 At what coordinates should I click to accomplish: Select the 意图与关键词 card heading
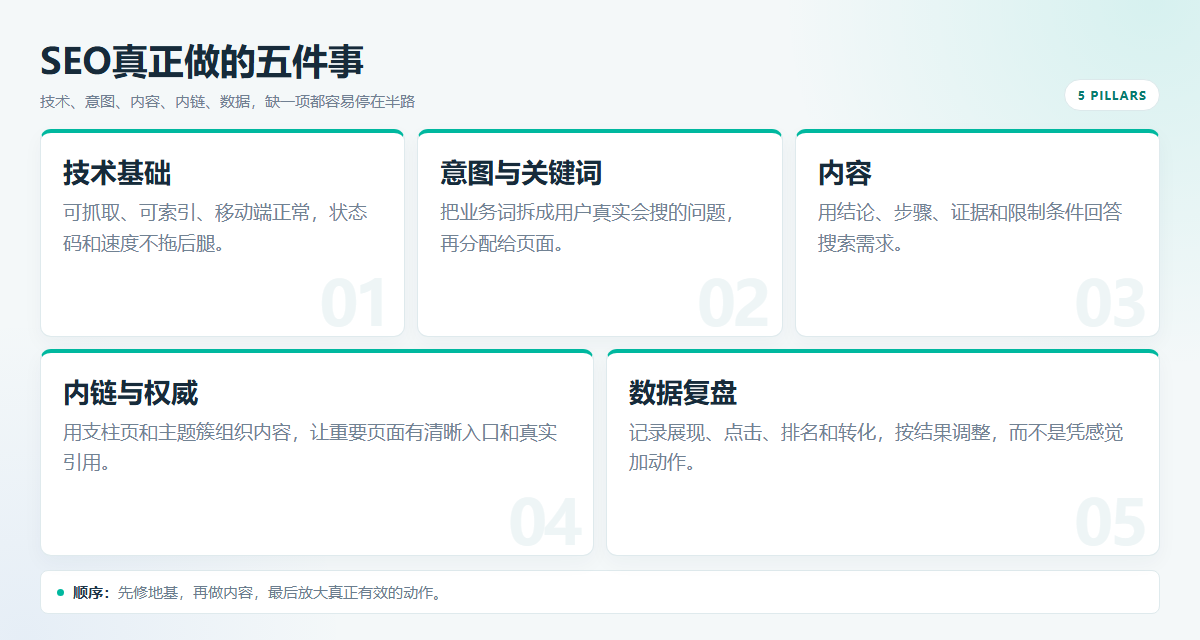pos(521,173)
